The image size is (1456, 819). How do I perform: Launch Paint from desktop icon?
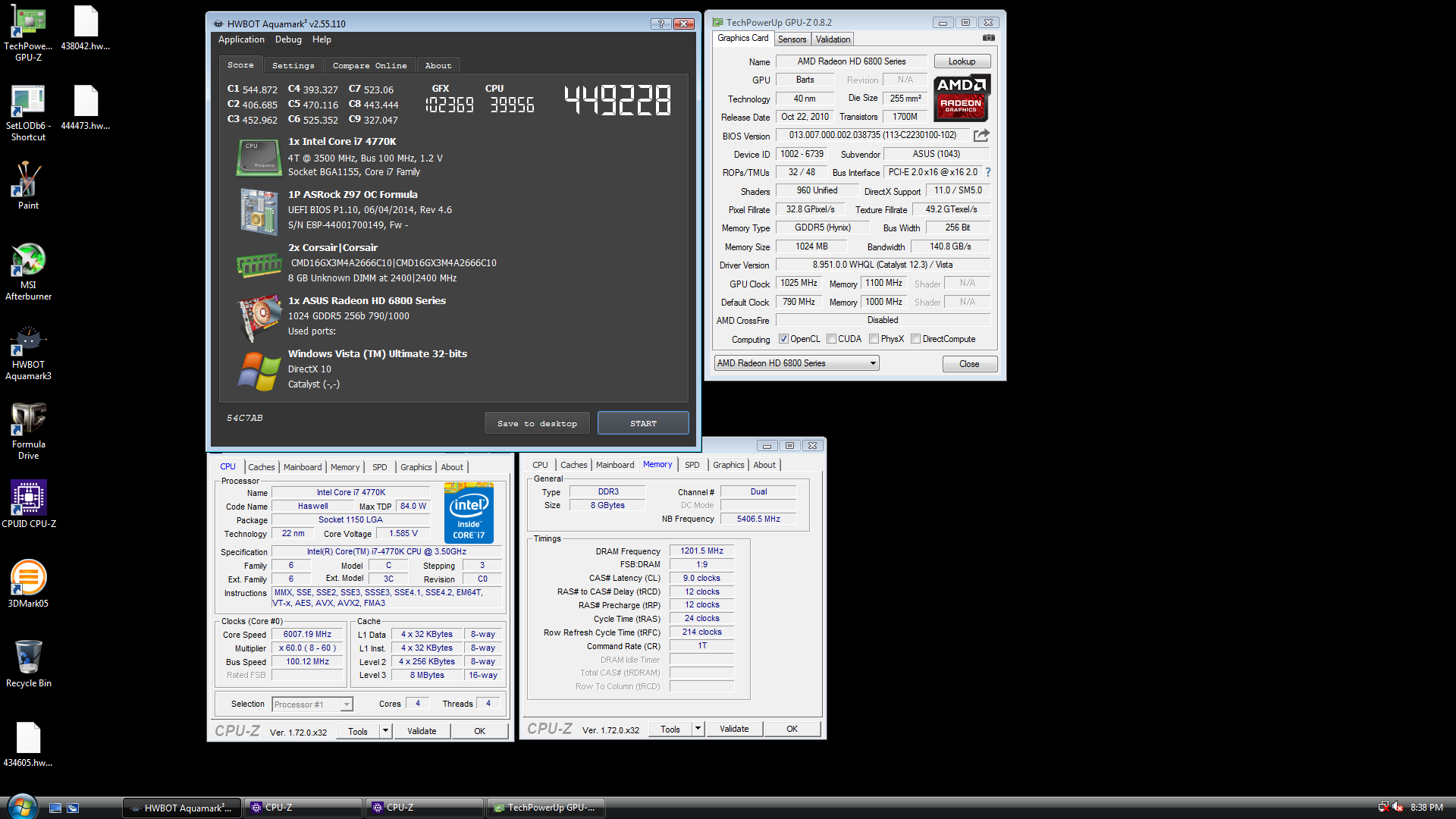(28, 186)
